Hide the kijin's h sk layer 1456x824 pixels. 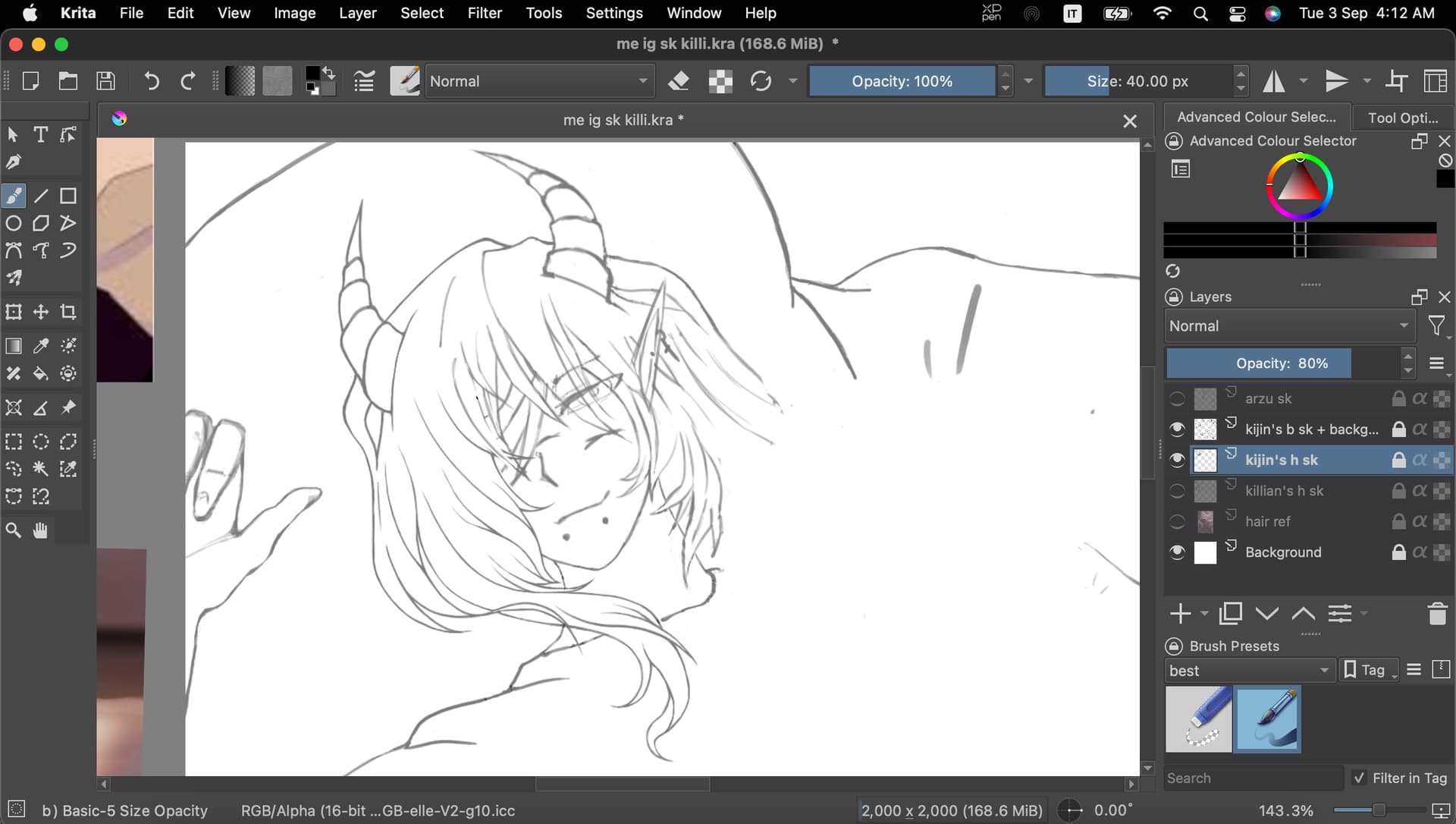pos(1177,460)
